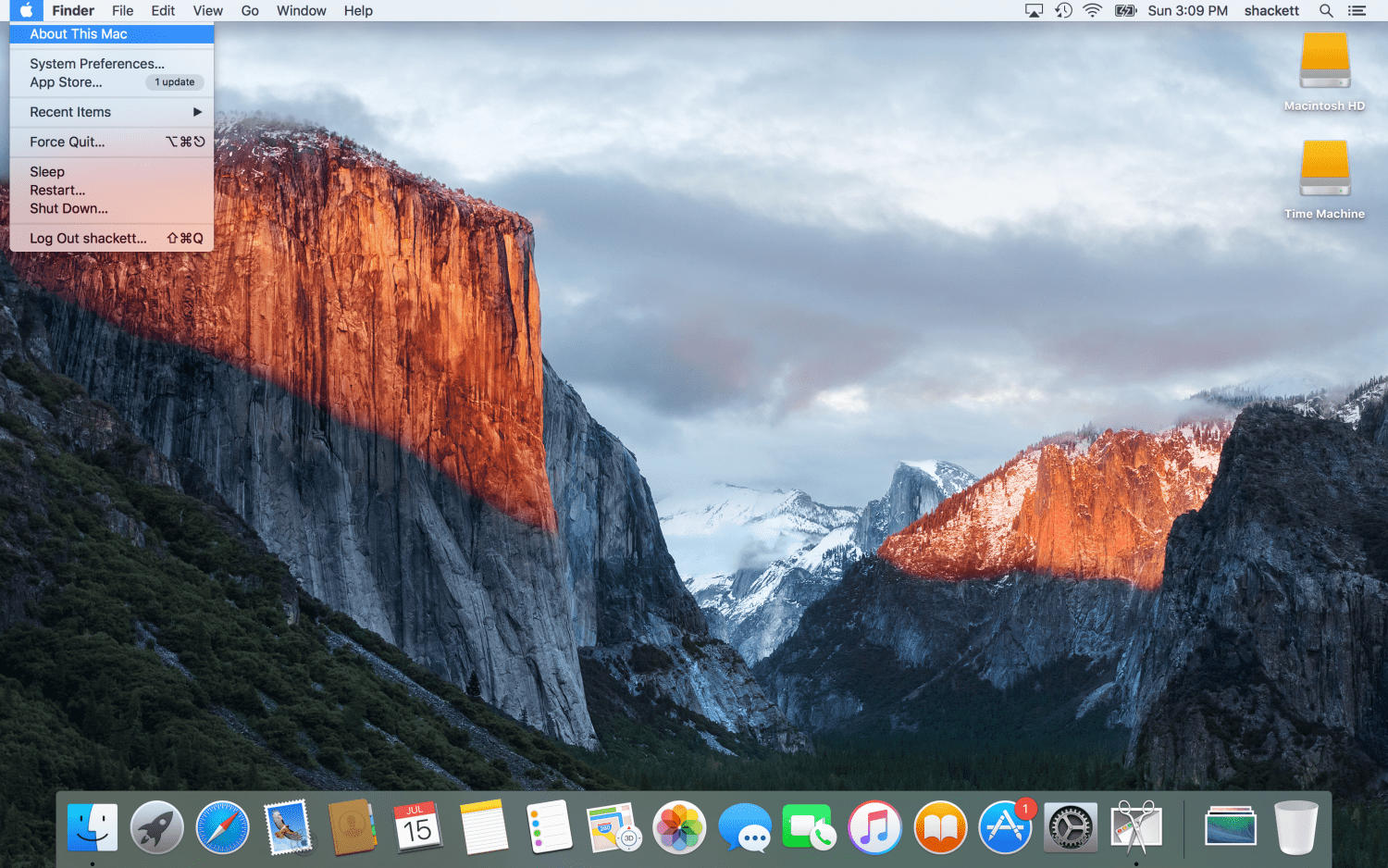Open System Preferences gear in Dock
Screen dimensions: 1388x868
(x=1071, y=827)
